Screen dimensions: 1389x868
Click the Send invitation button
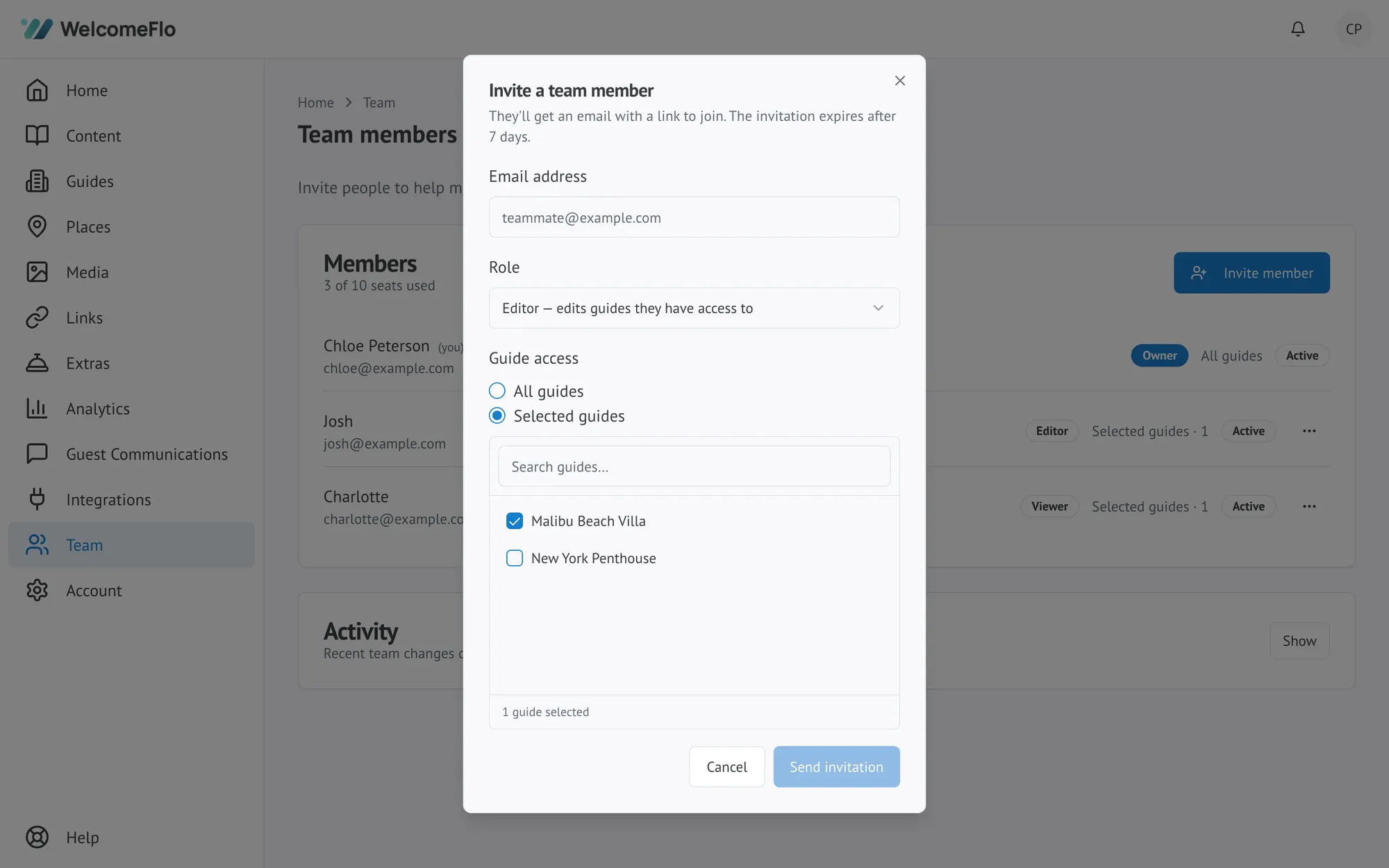[x=836, y=767]
